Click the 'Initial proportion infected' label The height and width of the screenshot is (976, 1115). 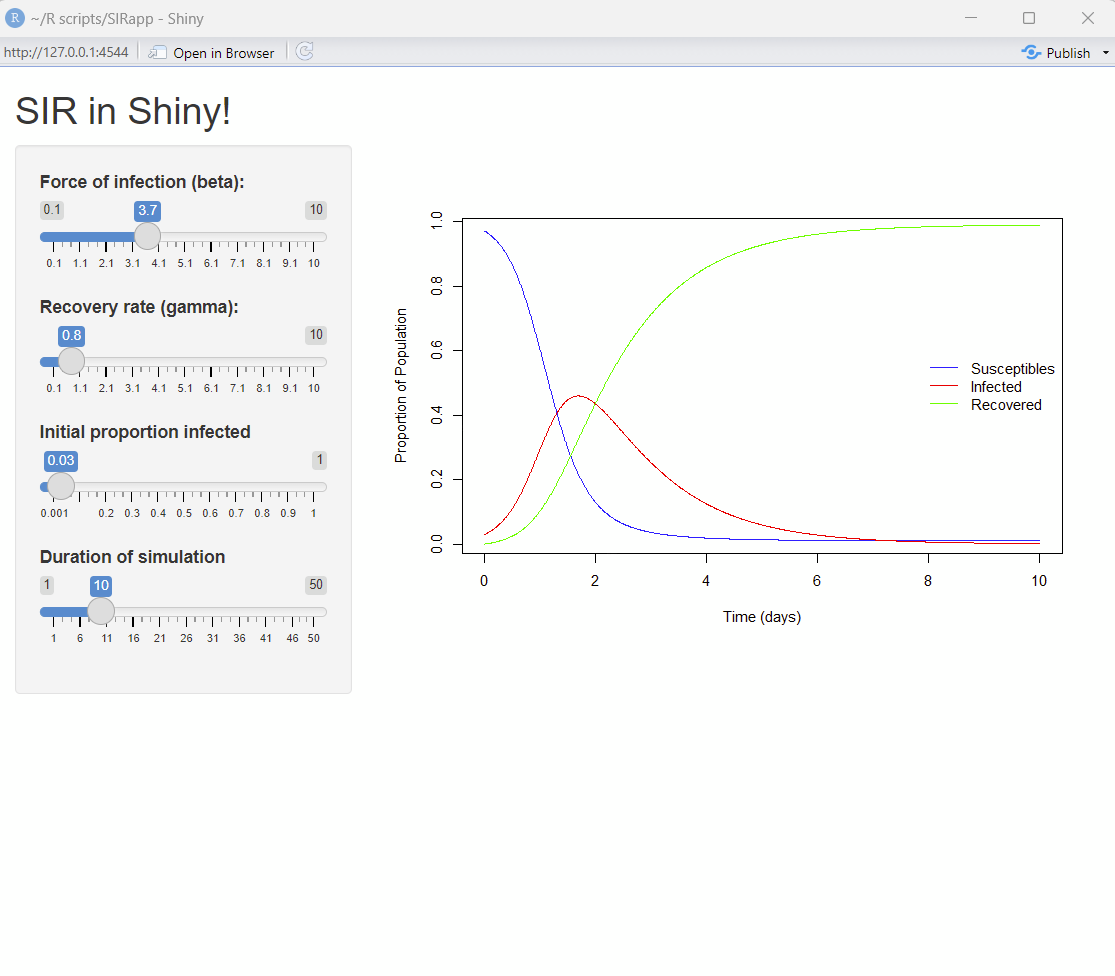click(145, 432)
